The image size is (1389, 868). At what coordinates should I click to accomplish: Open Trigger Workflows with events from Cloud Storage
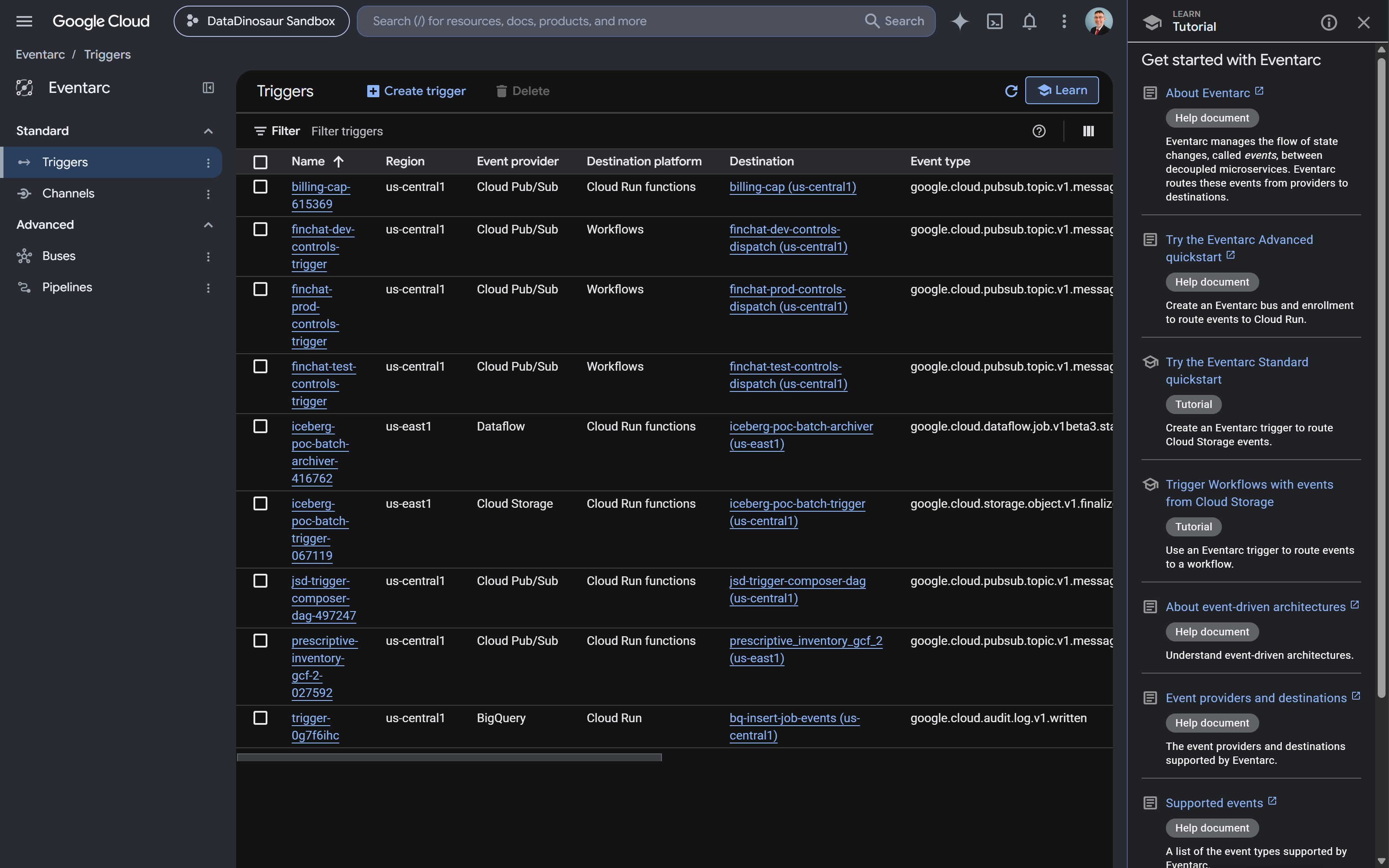point(1249,493)
